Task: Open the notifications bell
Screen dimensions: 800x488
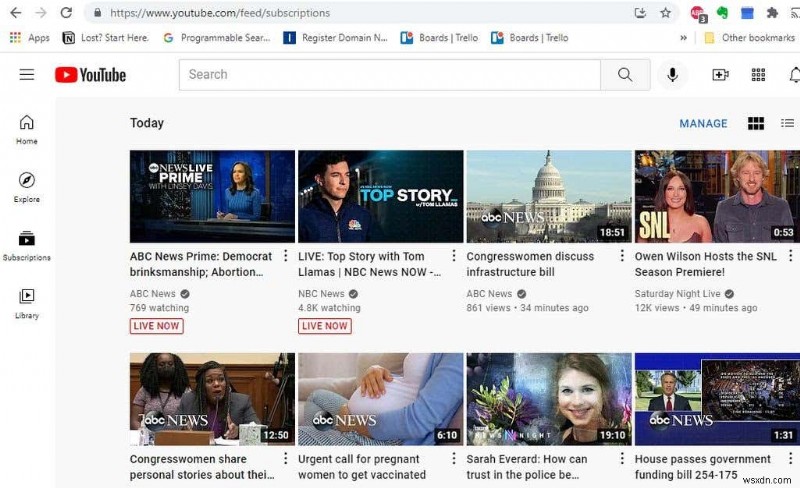Action: pos(794,75)
